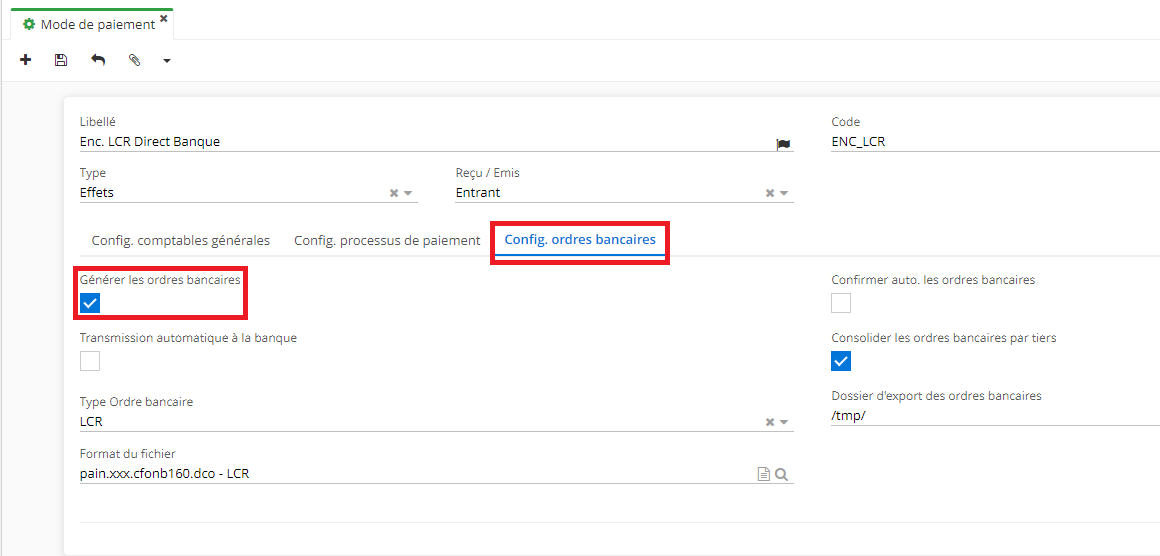Expand the toolbar more-actions caret menu
The image size is (1160, 556).
pos(167,61)
